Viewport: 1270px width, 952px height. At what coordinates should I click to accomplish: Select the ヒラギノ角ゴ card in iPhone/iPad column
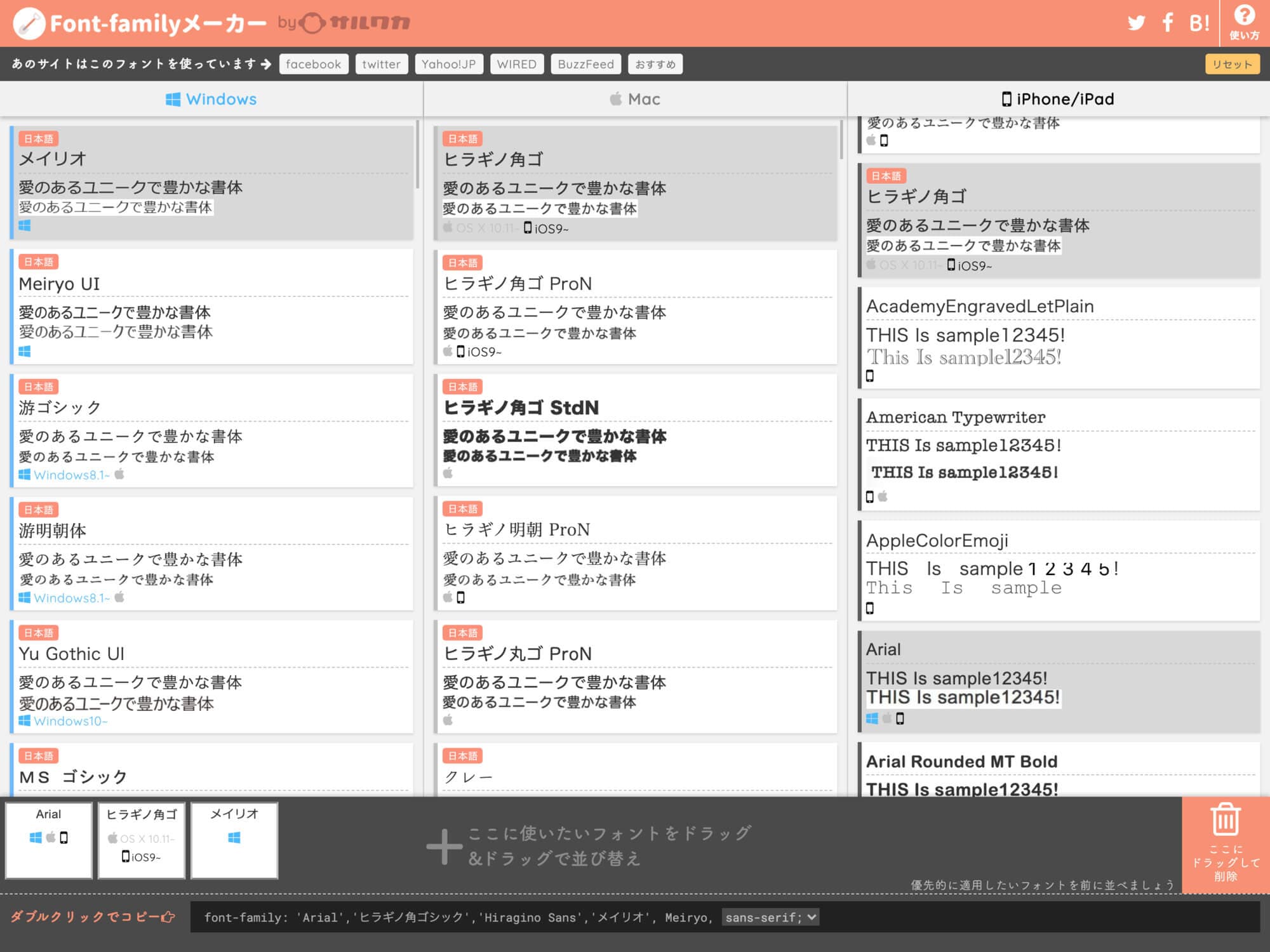click(1059, 220)
